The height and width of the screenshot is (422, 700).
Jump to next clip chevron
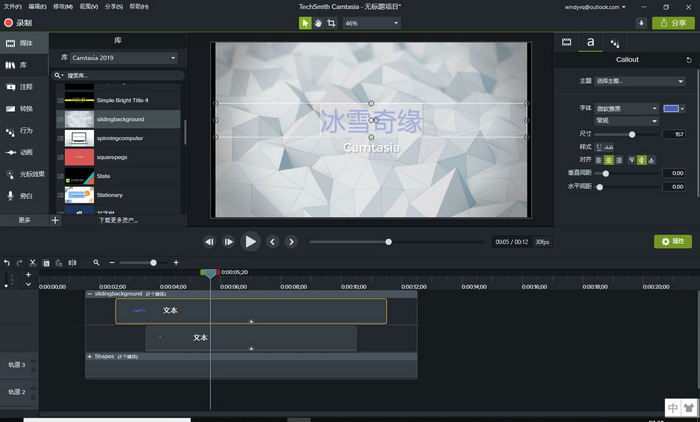point(291,242)
